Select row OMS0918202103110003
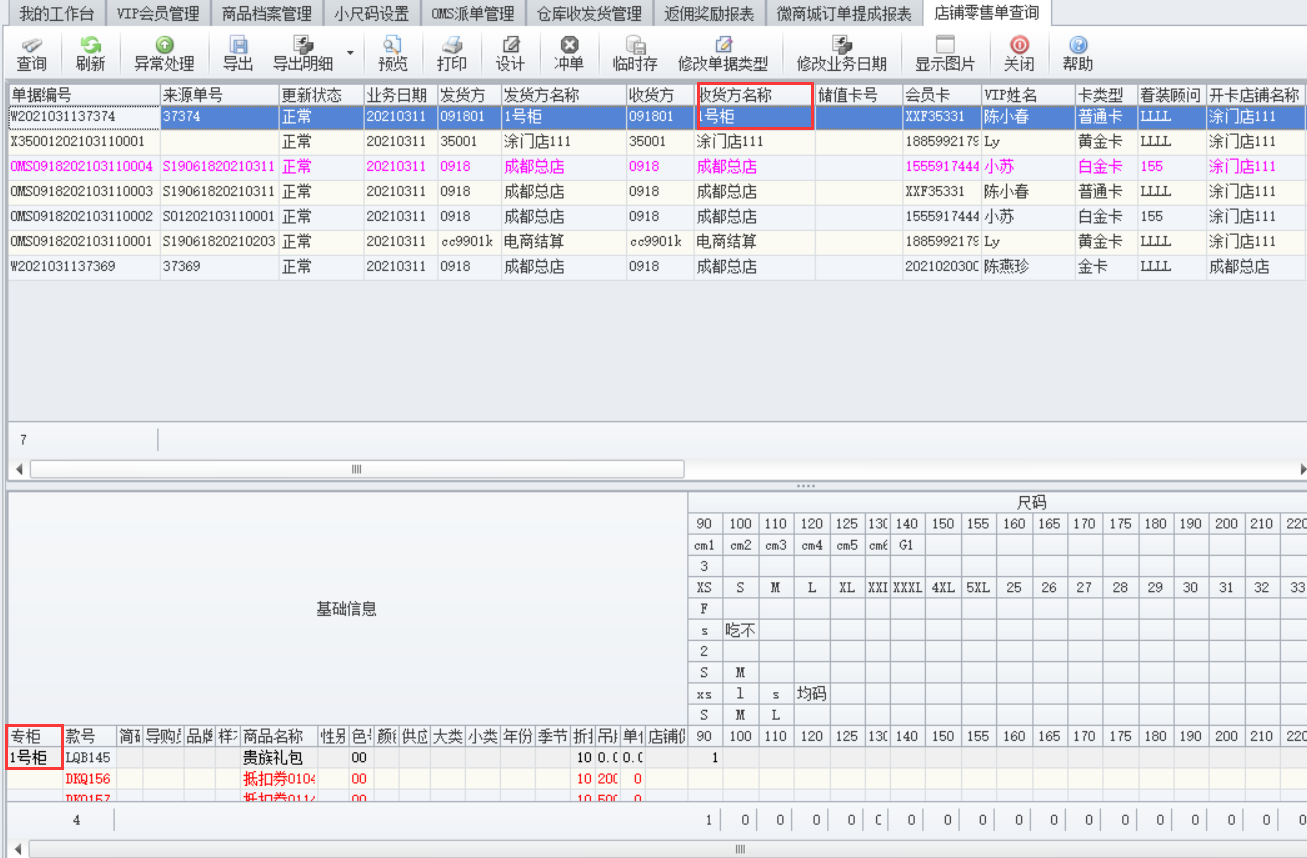This screenshot has height=858, width=1307. tap(657, 192)
